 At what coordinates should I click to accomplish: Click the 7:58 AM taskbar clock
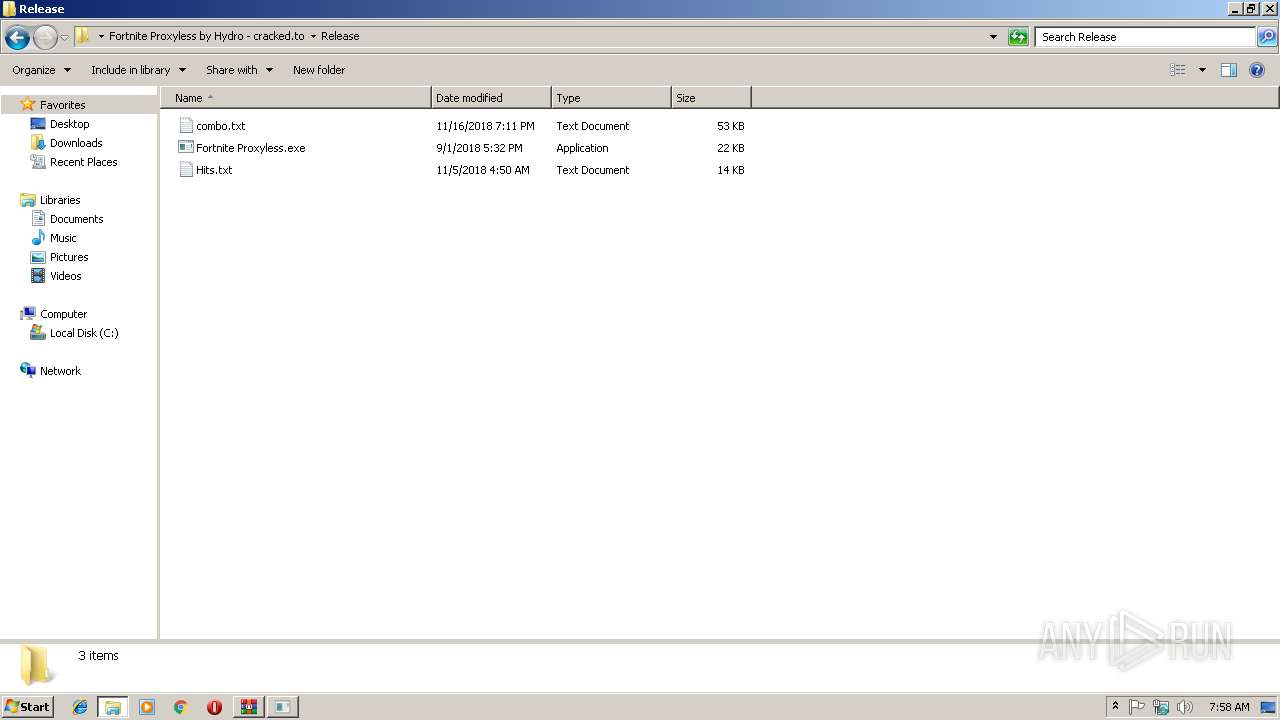pos(1229,707)
